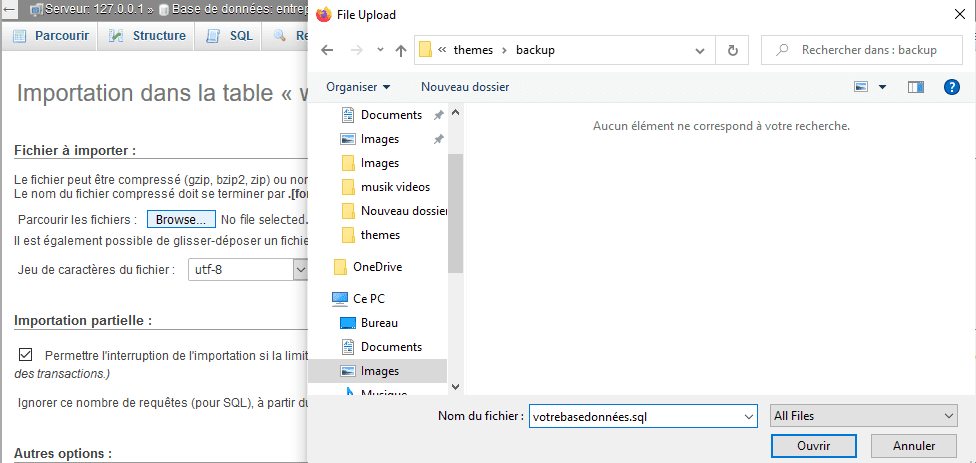Expand the address bar history dropdown

(700, 50)
